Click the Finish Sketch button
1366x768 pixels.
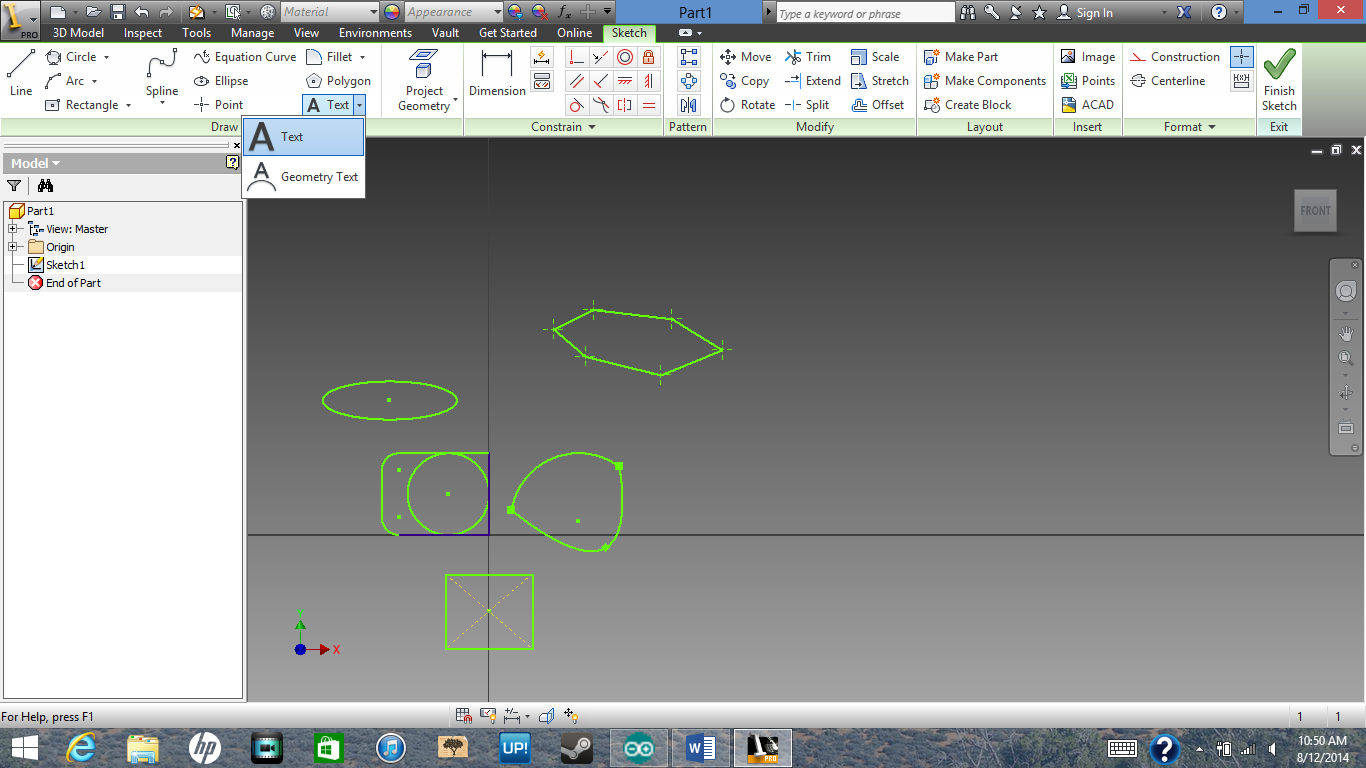[1279, 80]
